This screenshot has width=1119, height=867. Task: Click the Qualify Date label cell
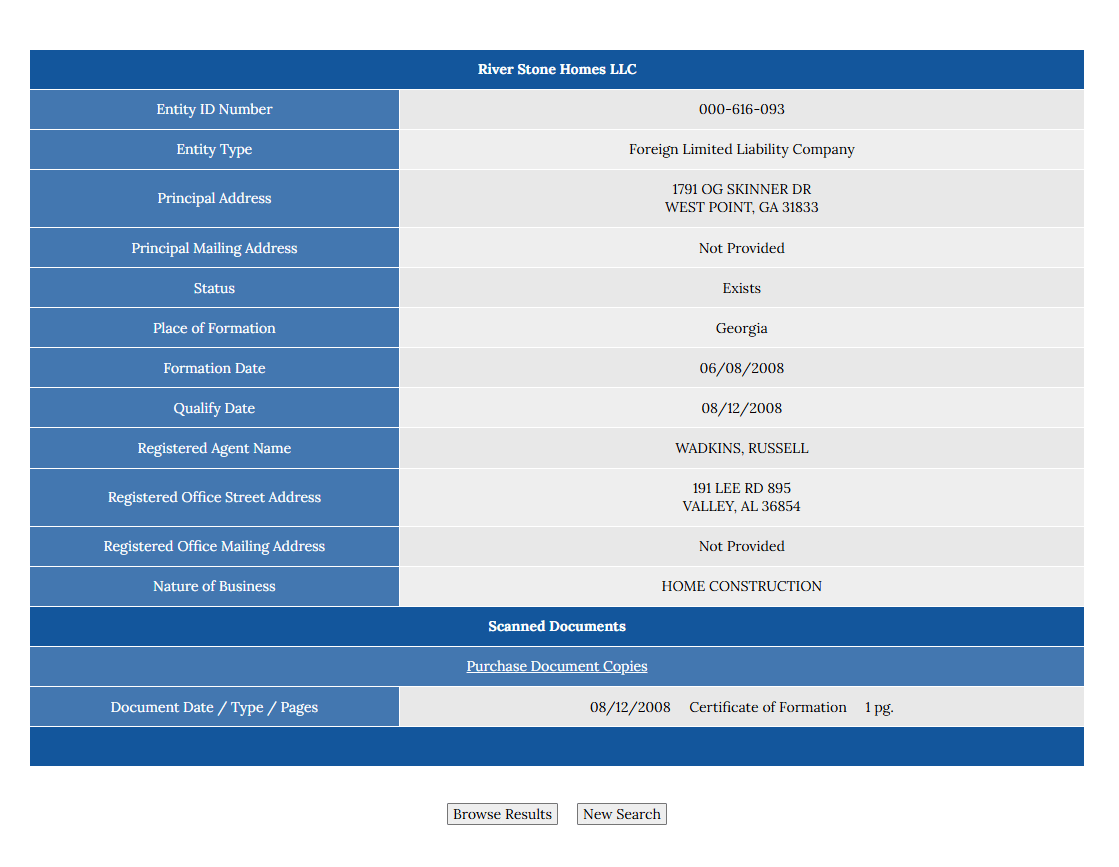click(x=214, y=408)
